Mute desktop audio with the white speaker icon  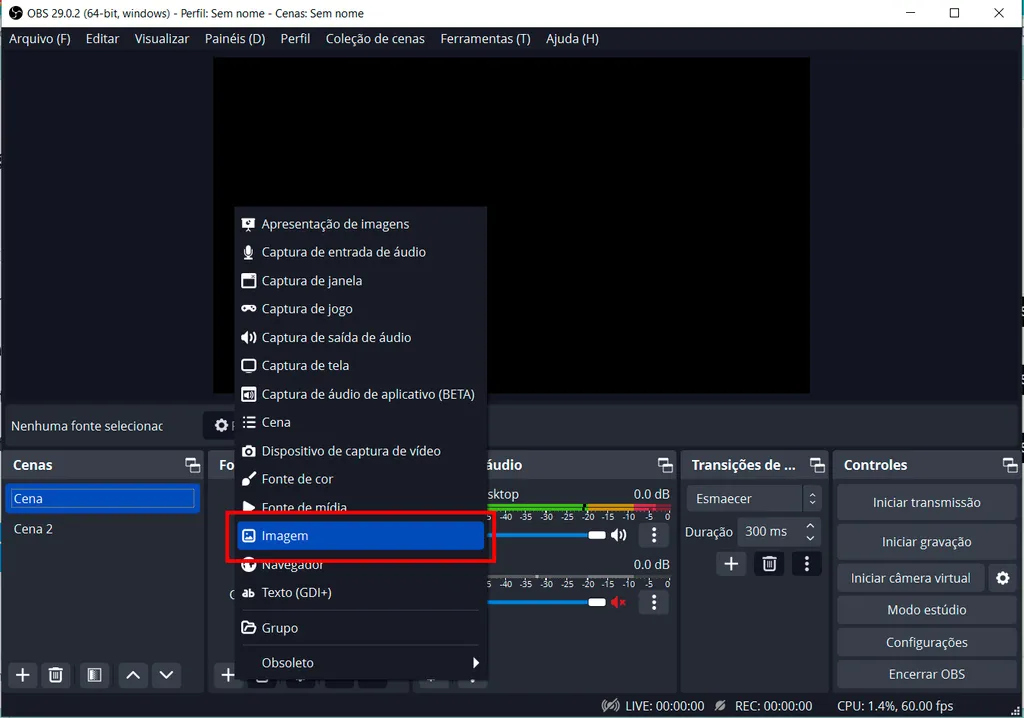click(618, 535)
